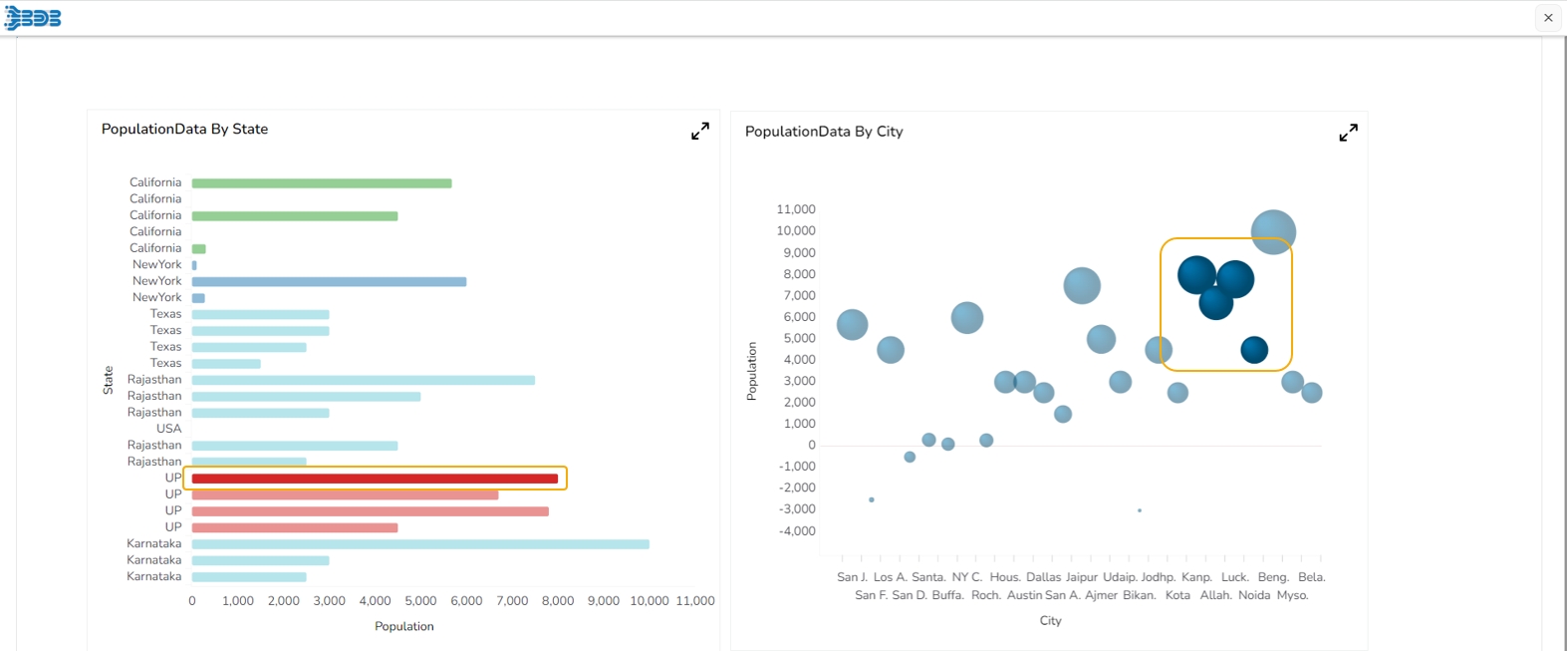Screen dimensions: 1568x651
Task: Close the dashboard preview with X
Action: click(x=1548, y=18)
